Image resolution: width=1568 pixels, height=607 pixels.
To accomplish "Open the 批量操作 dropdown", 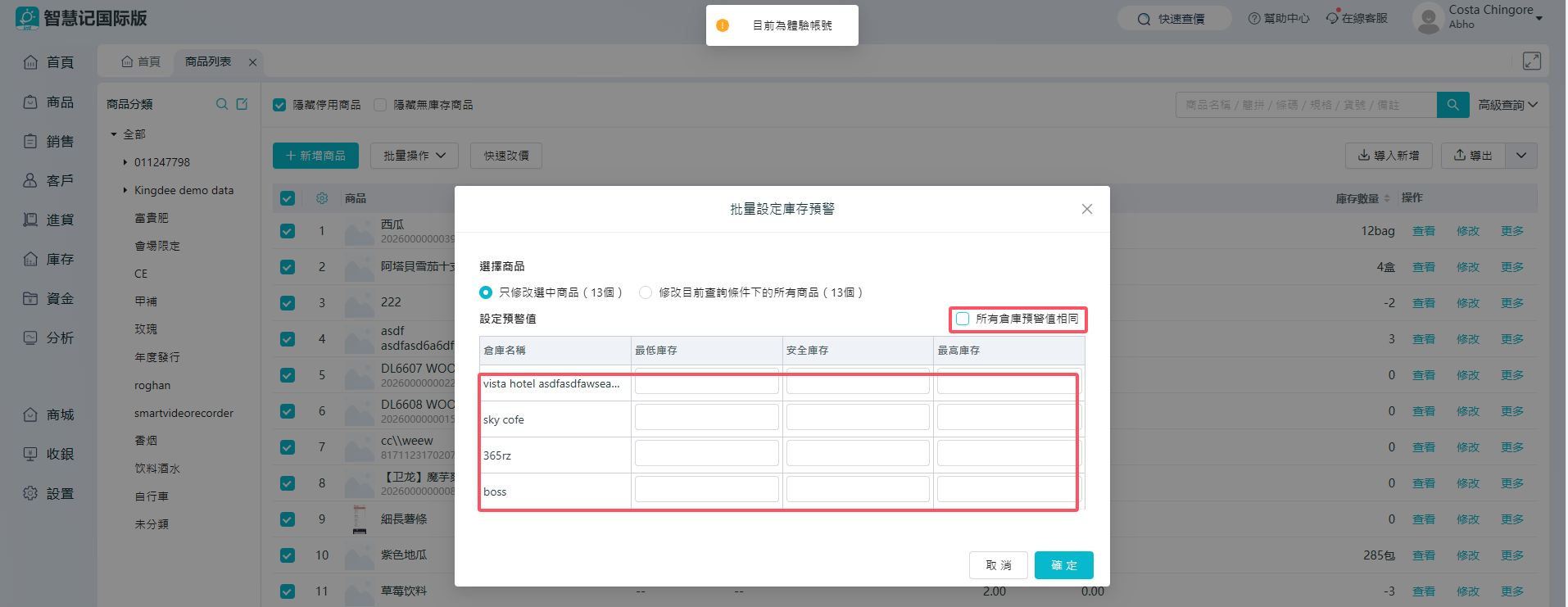I will [x=414, y=156].
